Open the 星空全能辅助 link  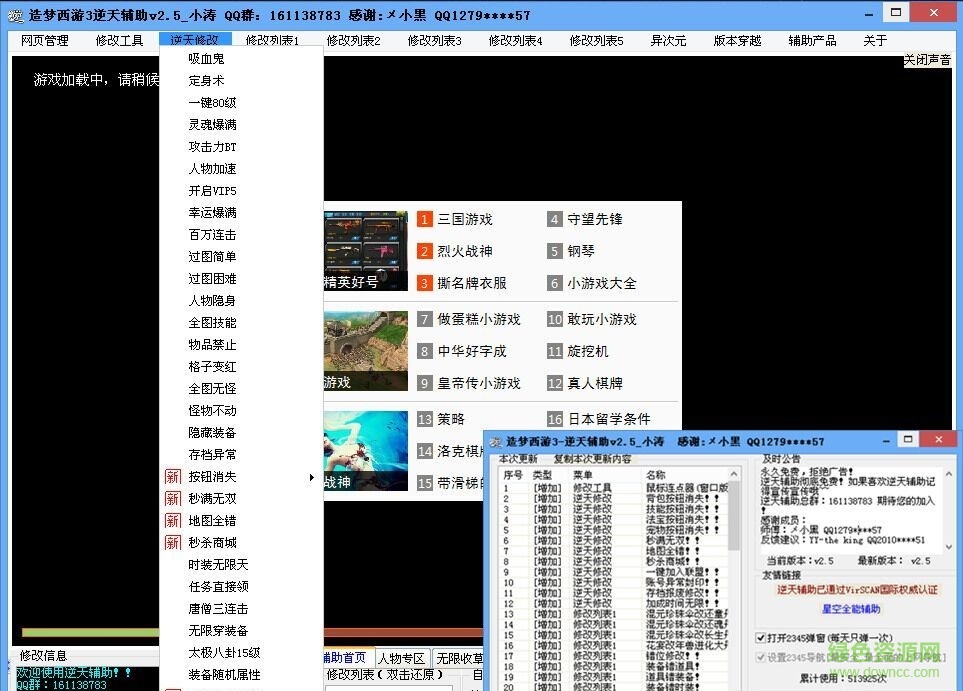pyautogui.click(x=852, y=610)
